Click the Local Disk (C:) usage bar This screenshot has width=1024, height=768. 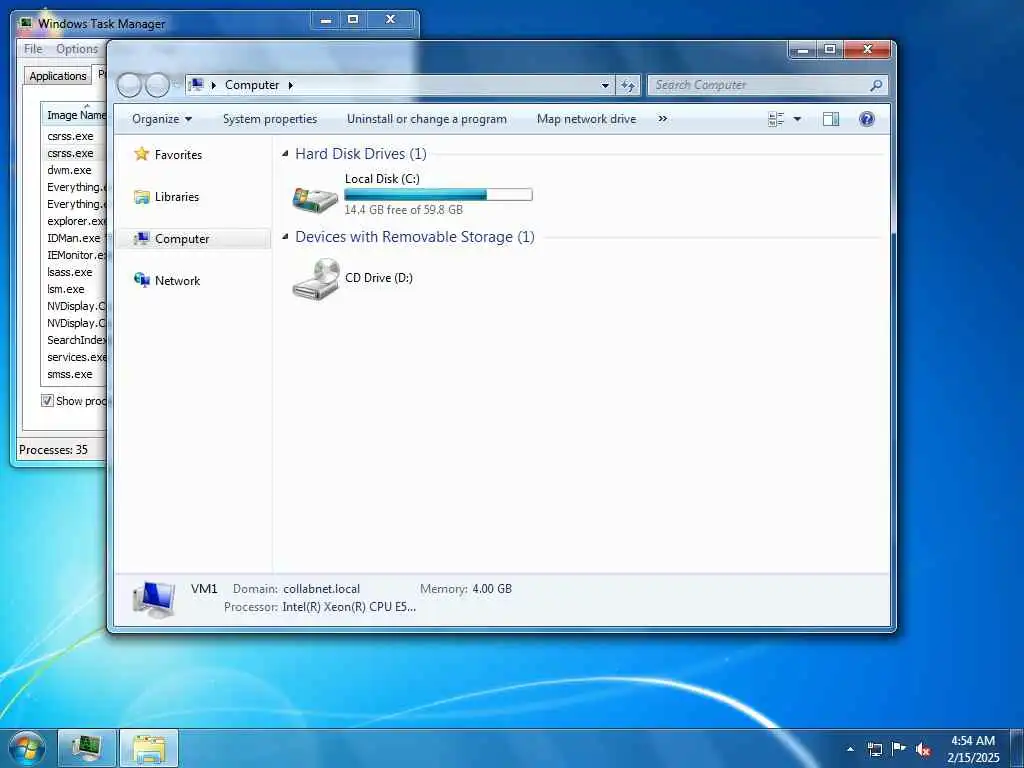click(x=438, y=195)
